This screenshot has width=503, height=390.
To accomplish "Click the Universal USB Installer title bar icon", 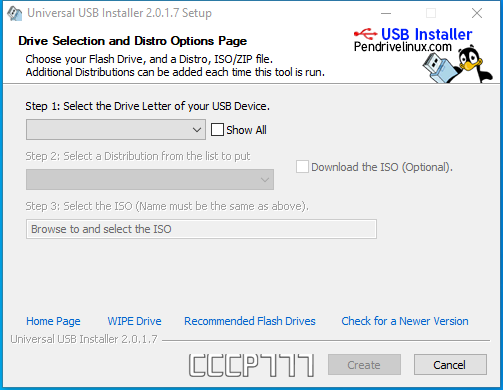I will point(14,13).
